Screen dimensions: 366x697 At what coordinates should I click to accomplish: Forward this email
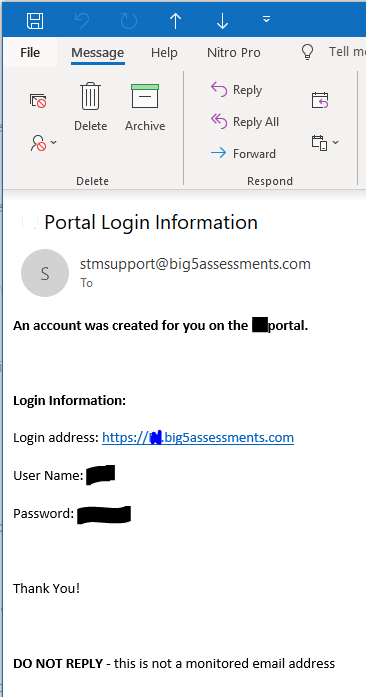[243, 154]
